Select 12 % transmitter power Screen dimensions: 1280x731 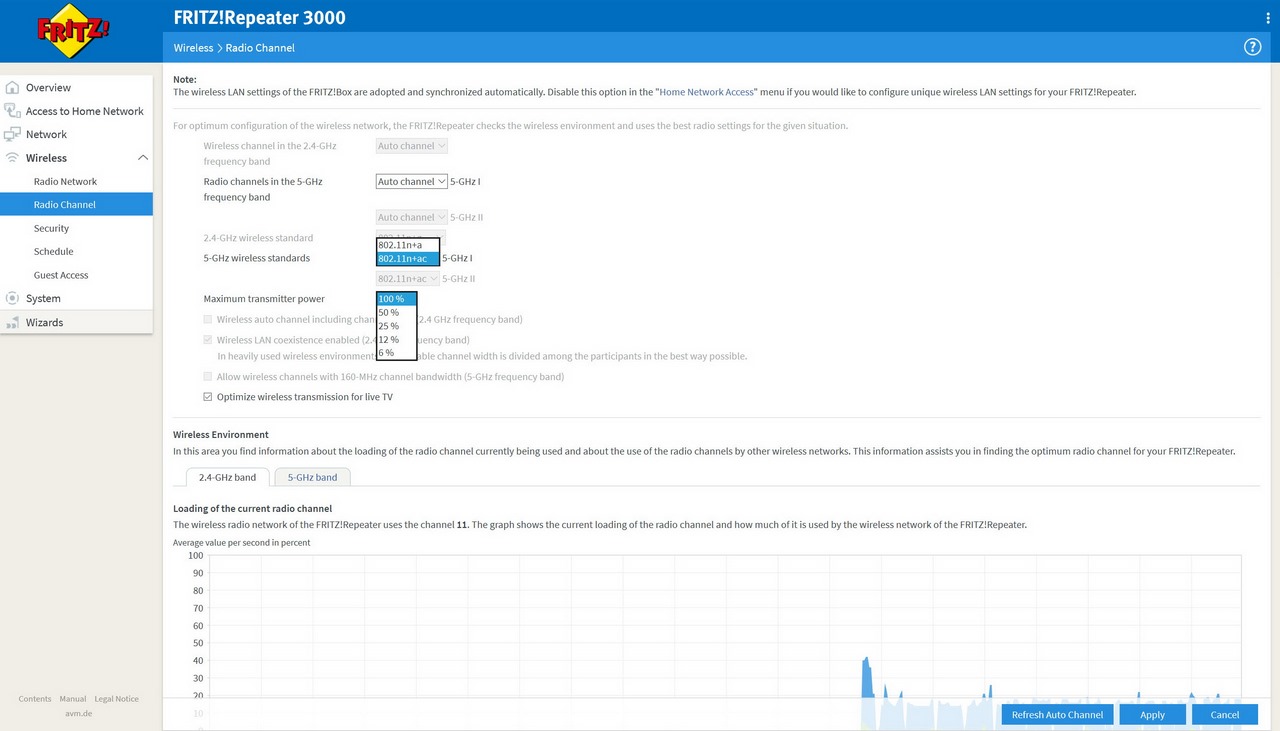tap(397, 339)
